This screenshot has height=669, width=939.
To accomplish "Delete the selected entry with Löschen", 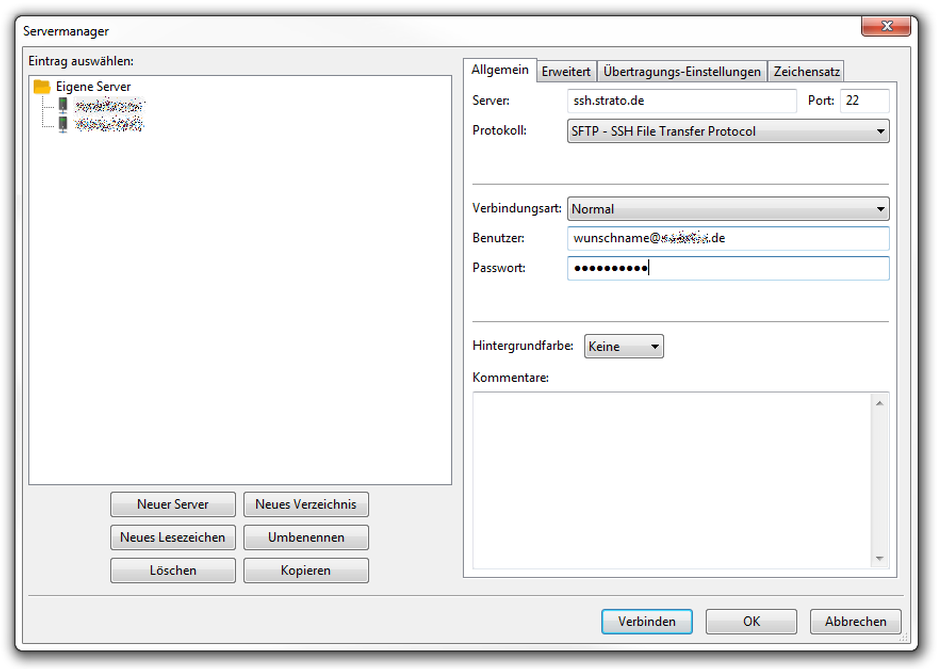I will [x=172, y=570].
